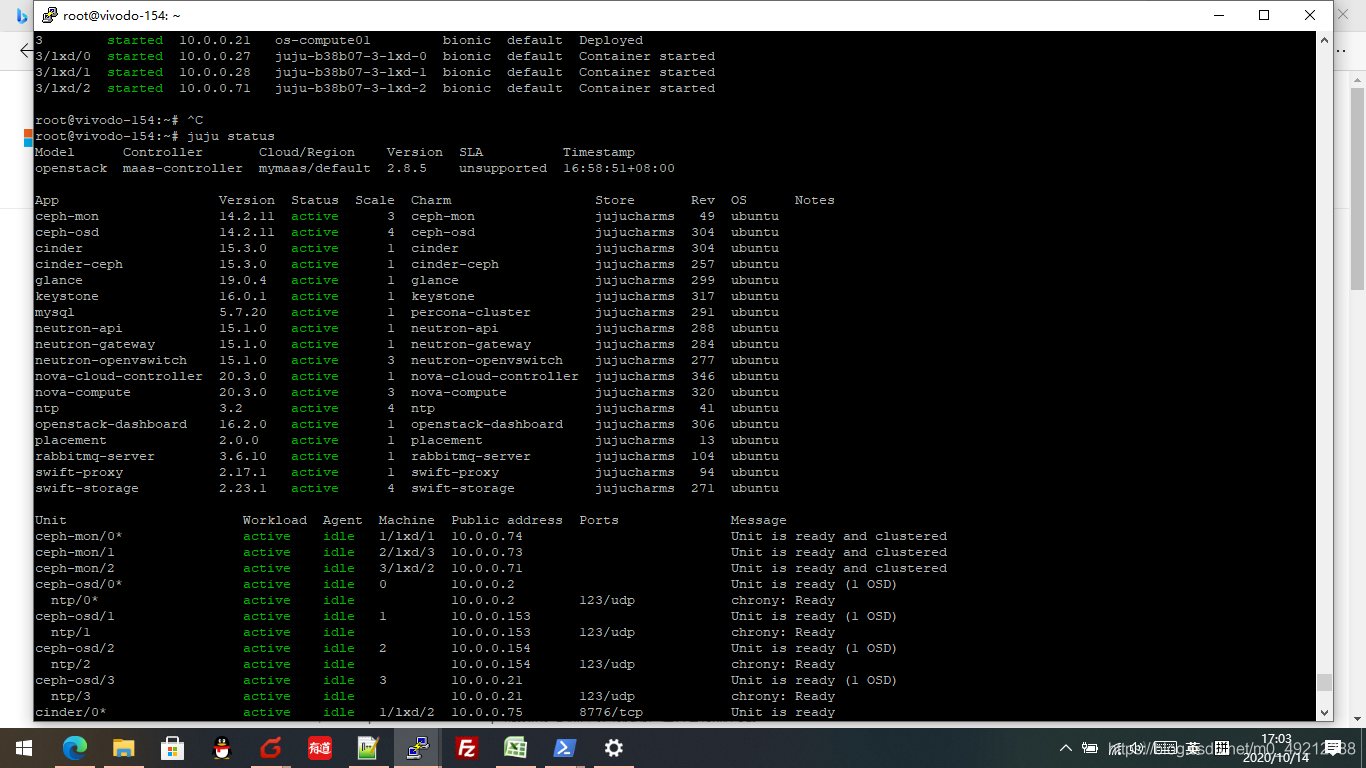Screen dimensions: 1366x768
Task: Click IP address '10.0.0.74'
Action: point(487,536)
